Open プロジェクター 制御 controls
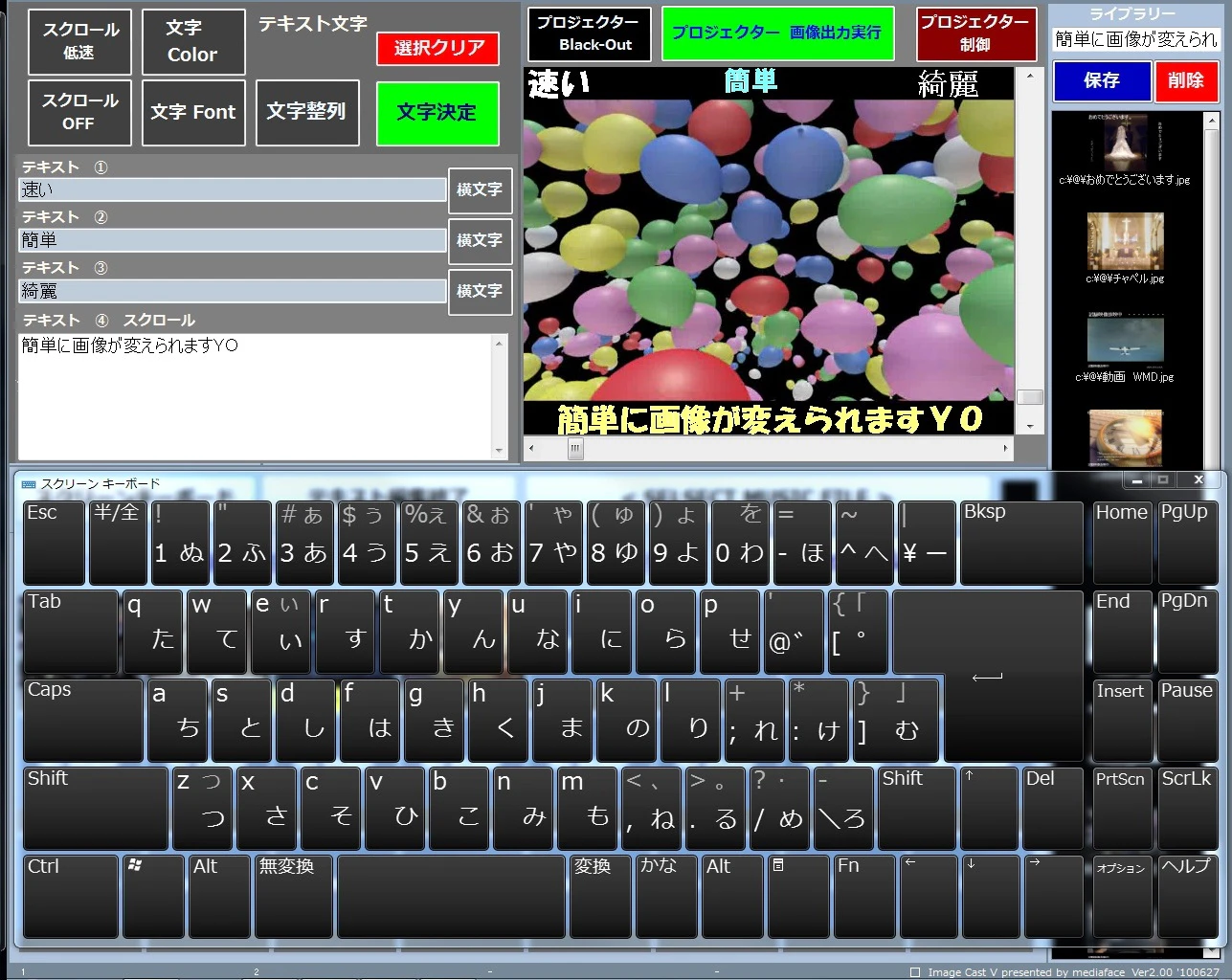The width and height of the screenshot is (1232, 980). pos(975,33)
